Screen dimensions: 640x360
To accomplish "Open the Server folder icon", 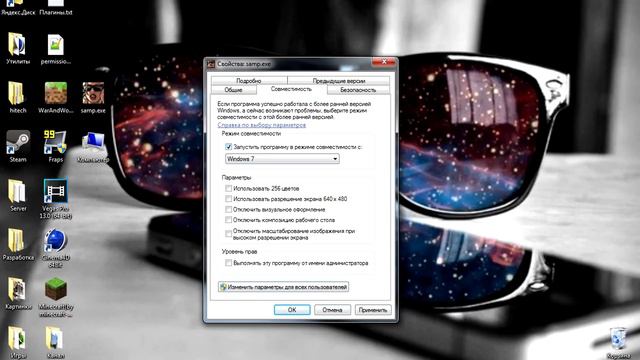I will [18, 191].
